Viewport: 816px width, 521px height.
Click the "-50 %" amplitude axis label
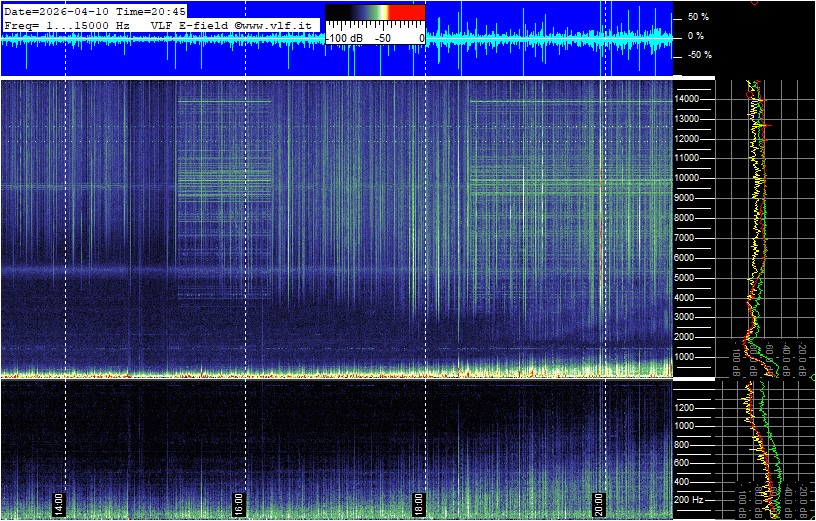[x=698, y=55]
